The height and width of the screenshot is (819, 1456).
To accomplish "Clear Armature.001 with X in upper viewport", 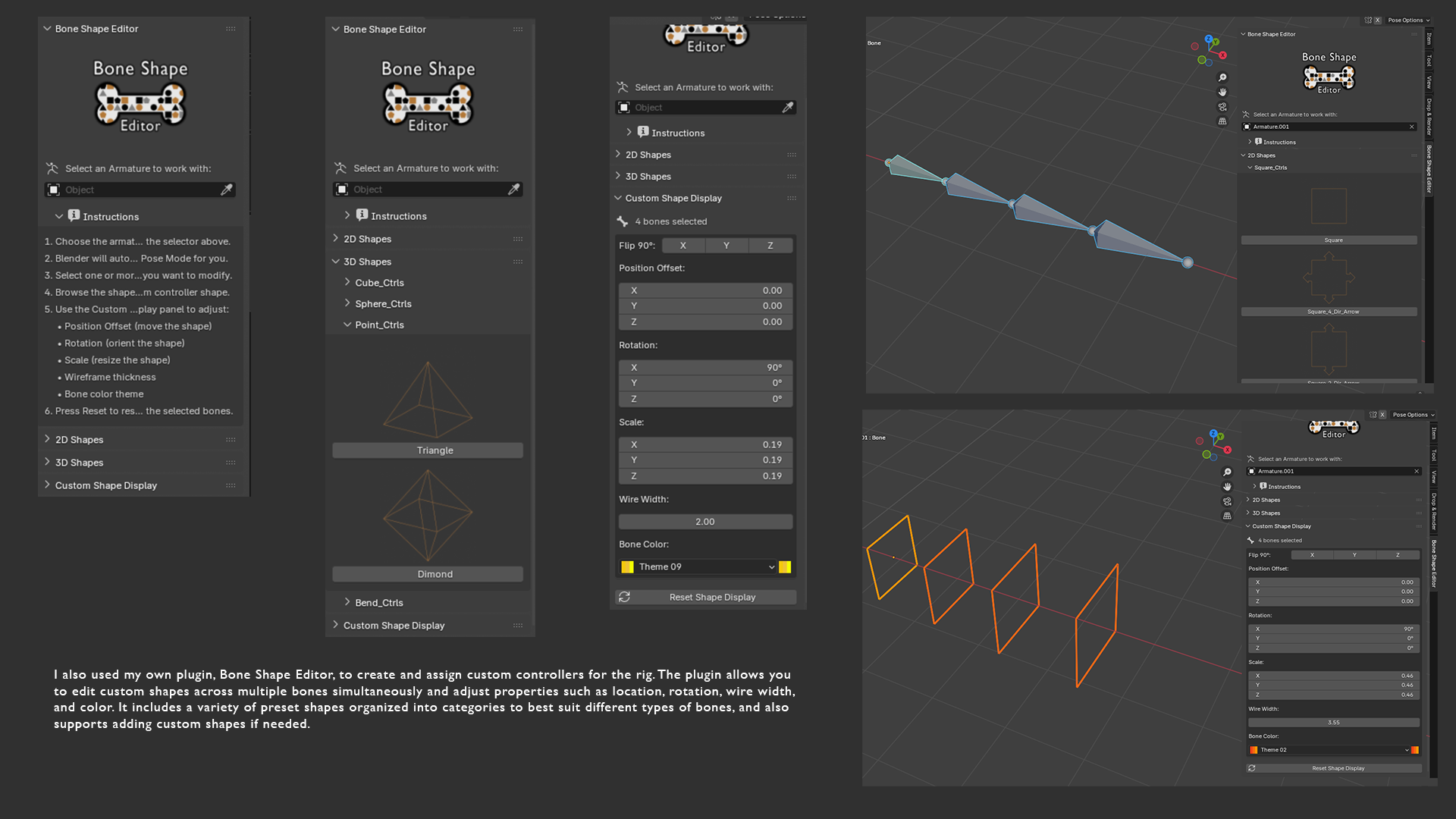I will pyautogui.click(x=1411, y=127).
